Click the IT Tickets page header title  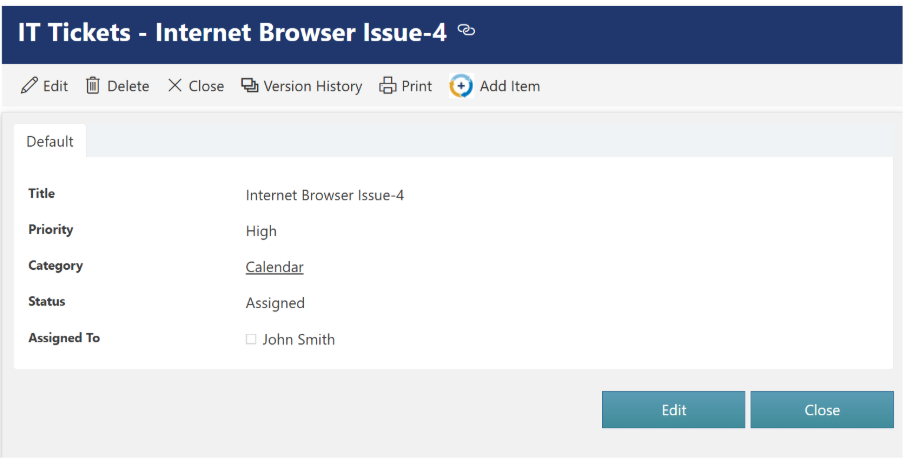coord(232,32)
